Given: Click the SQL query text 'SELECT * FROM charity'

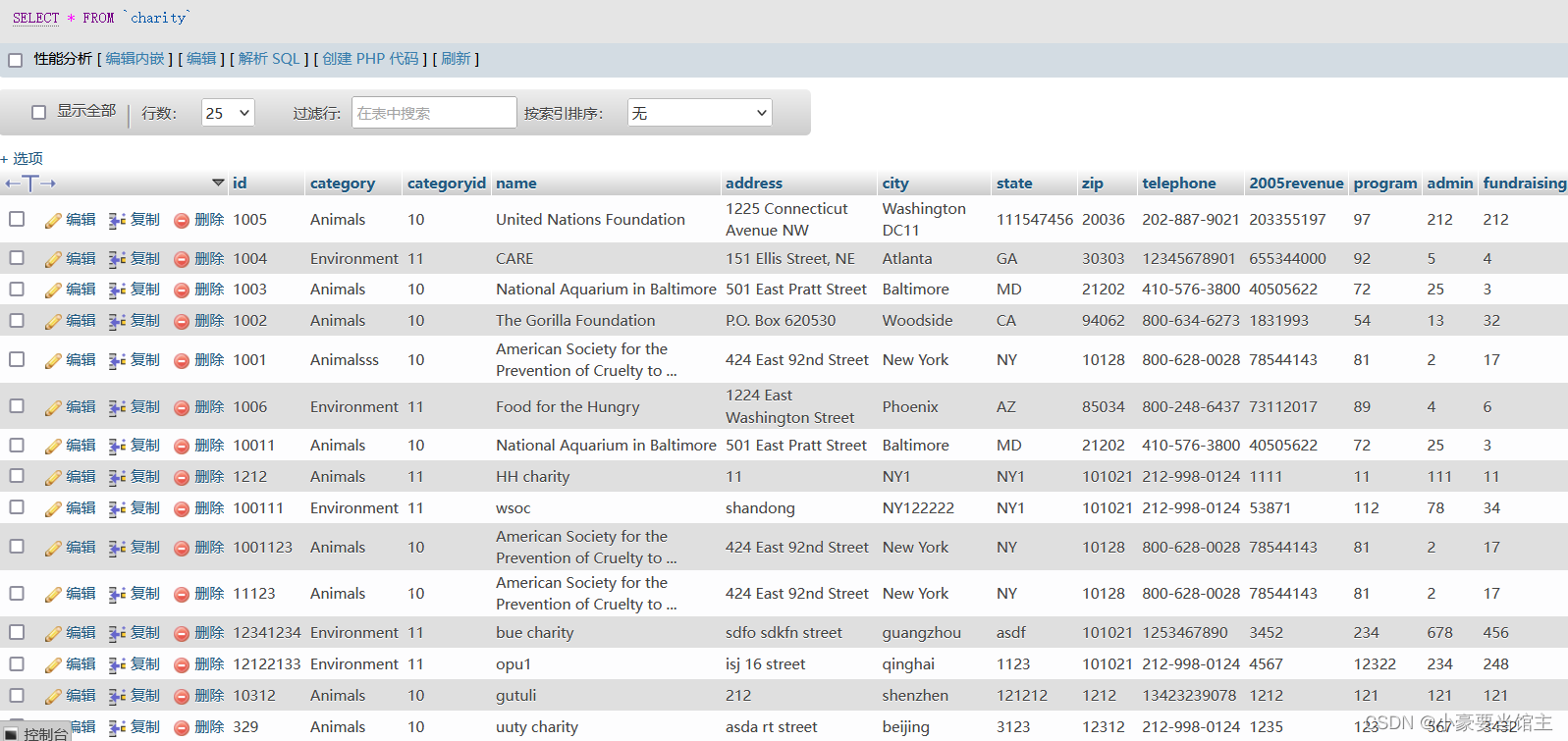Looking at the screenshot, I should point(101,18).
